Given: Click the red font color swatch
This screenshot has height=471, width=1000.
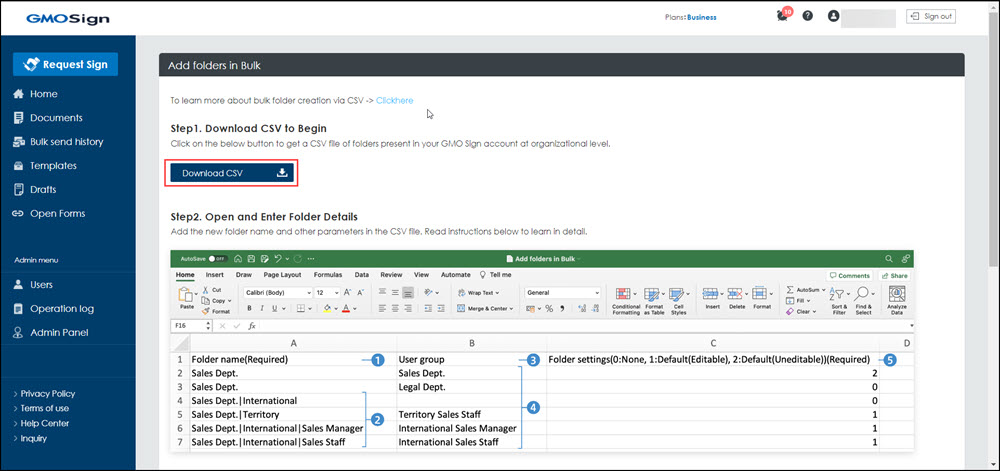Looking at the screenshot, I should point(346,308).
